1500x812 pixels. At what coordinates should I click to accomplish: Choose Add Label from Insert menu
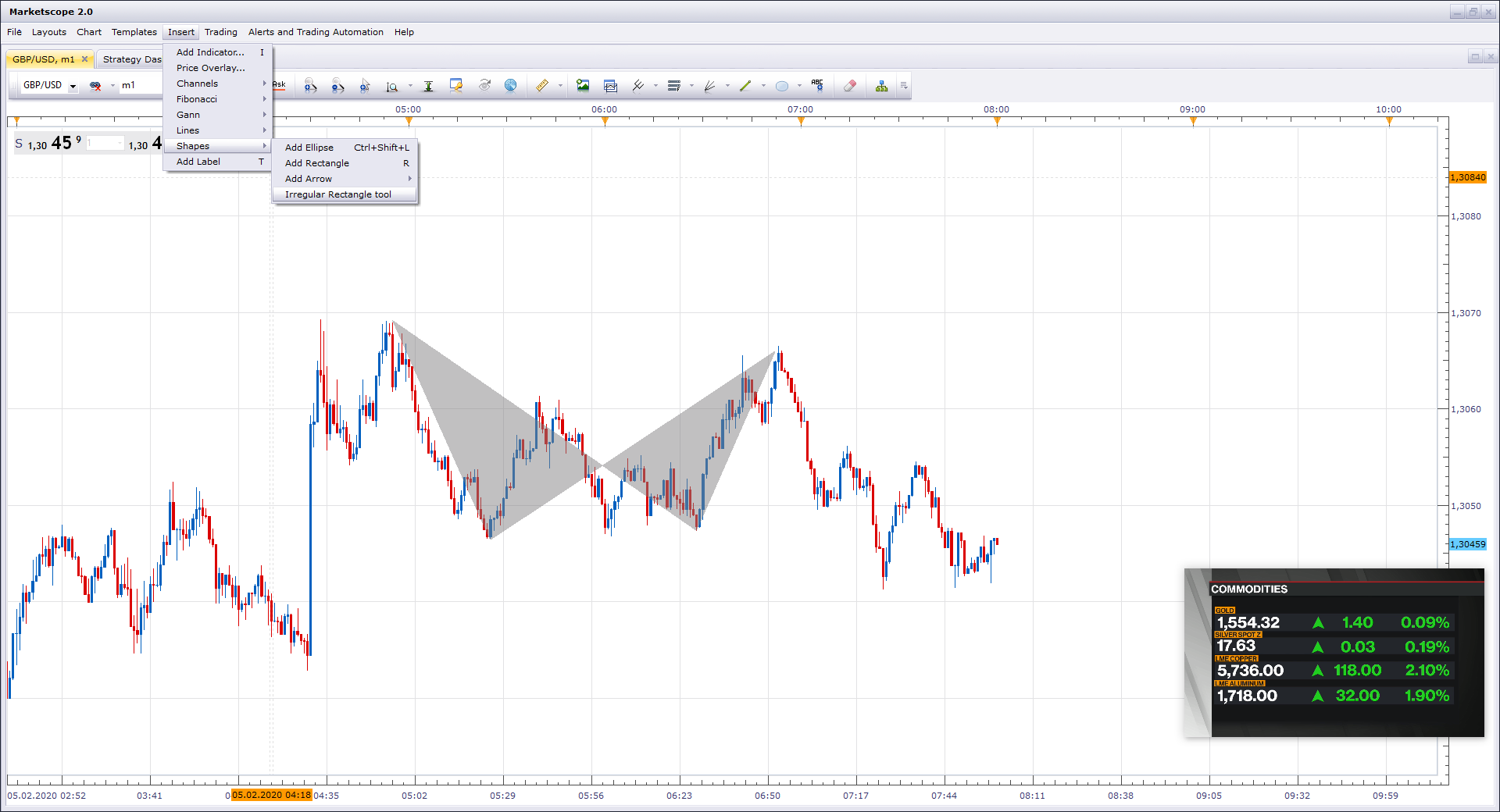point(217,162)
